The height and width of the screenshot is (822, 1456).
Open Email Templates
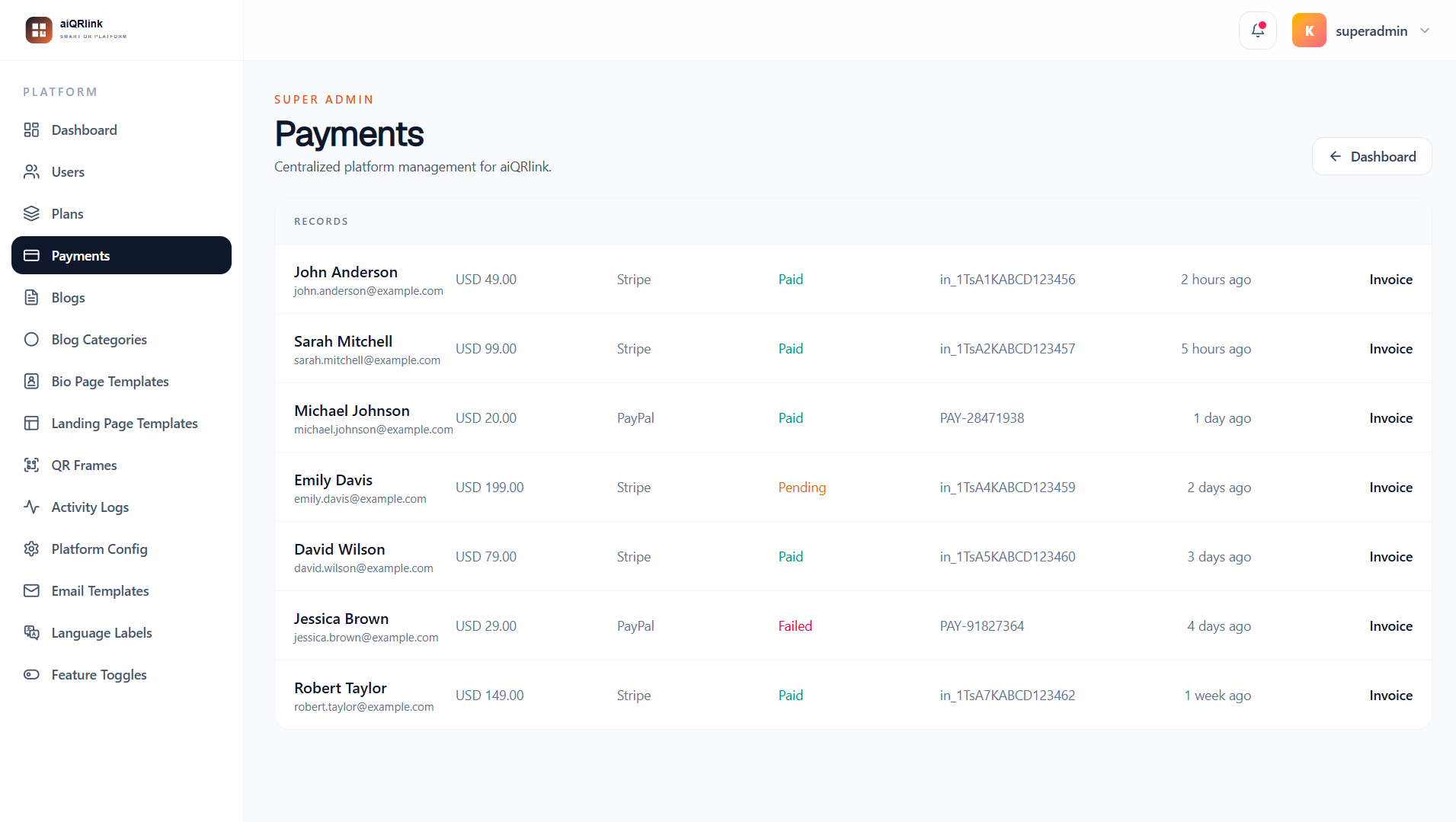pos(121,590)
